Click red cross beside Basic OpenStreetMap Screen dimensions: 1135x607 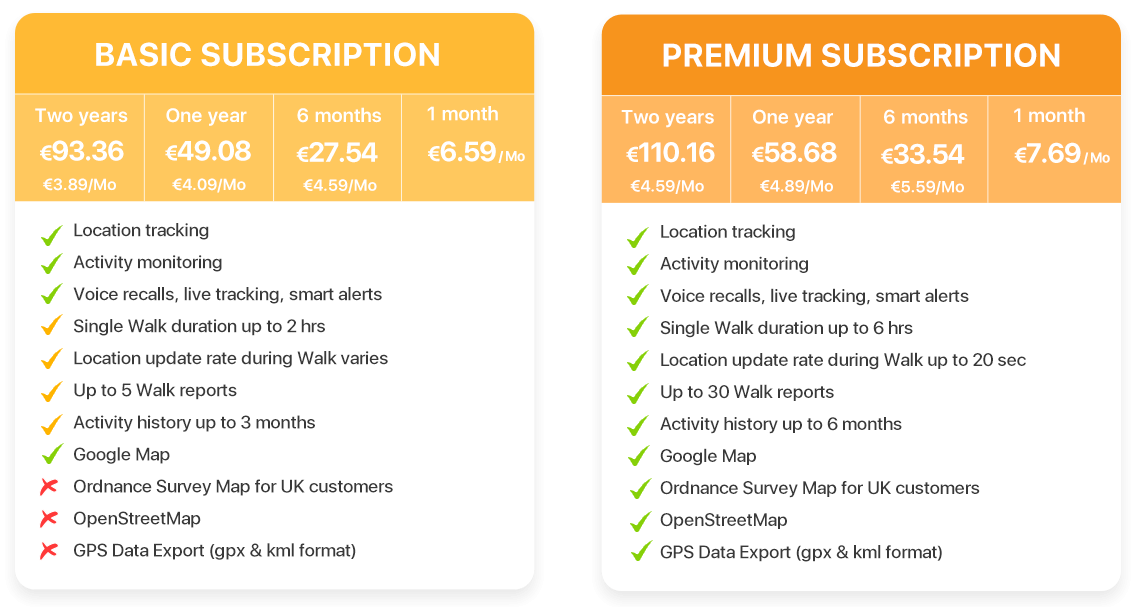[49, 519]
